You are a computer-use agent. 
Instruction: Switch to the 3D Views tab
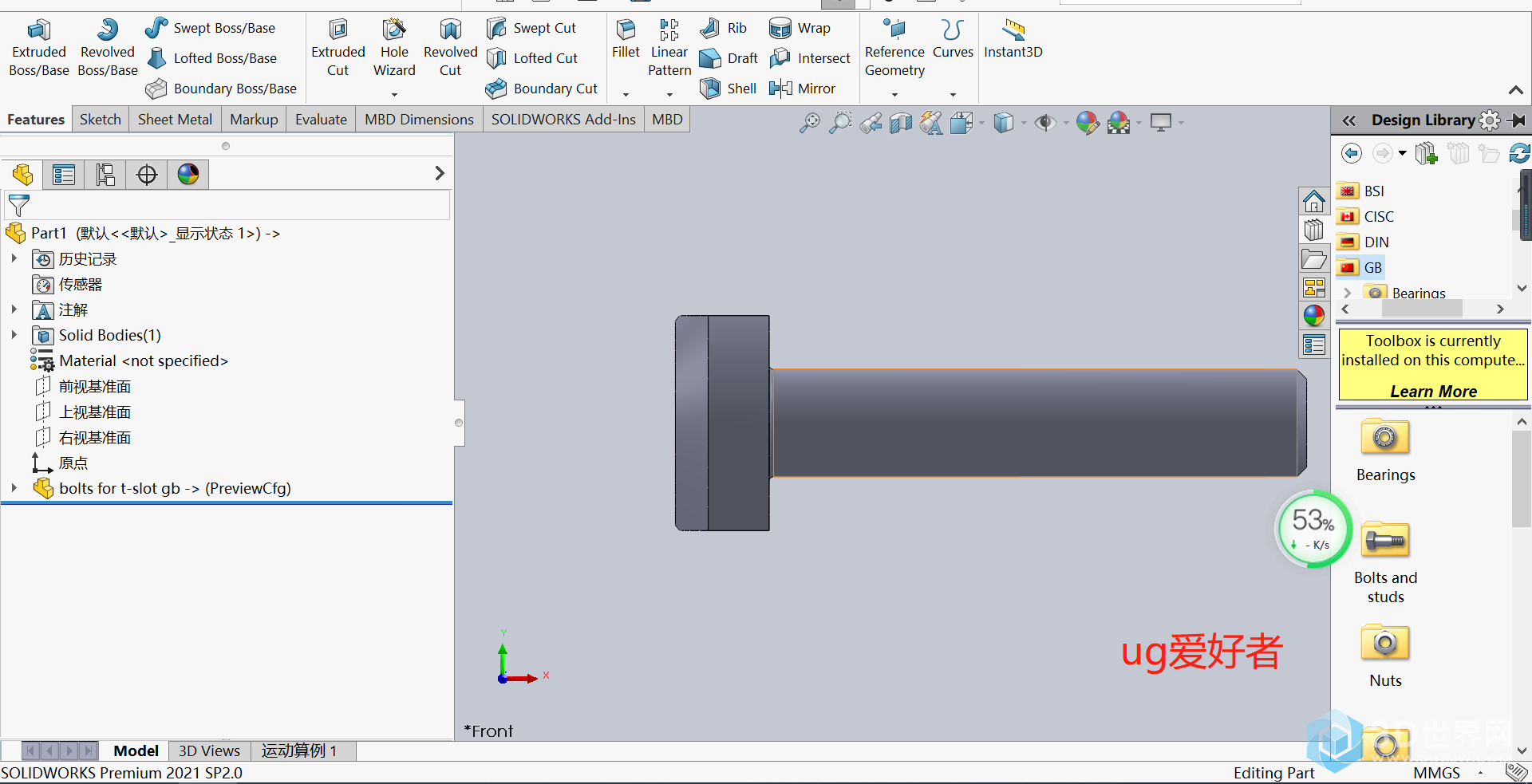point(209,751)
